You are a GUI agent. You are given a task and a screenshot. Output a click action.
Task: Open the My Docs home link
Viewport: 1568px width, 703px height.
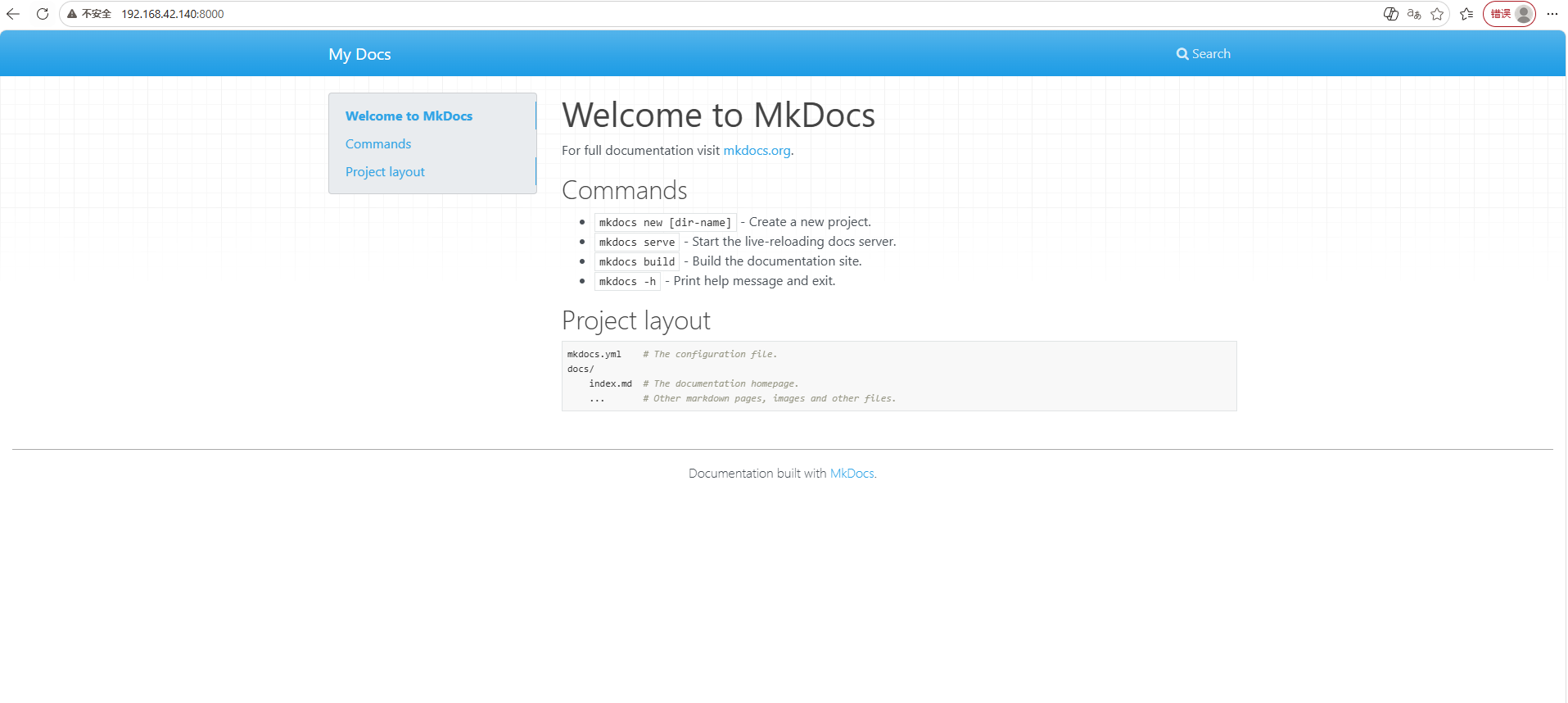coord(359,54)
